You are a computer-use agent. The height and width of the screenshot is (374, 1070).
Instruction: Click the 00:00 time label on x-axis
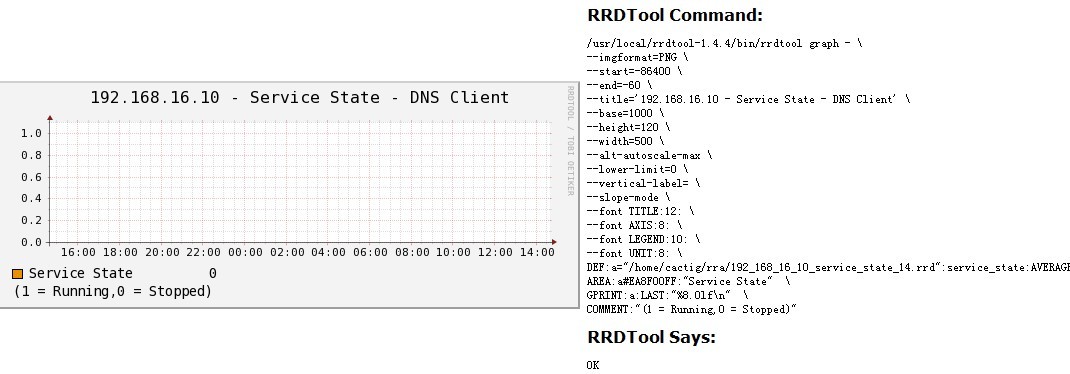245,253
